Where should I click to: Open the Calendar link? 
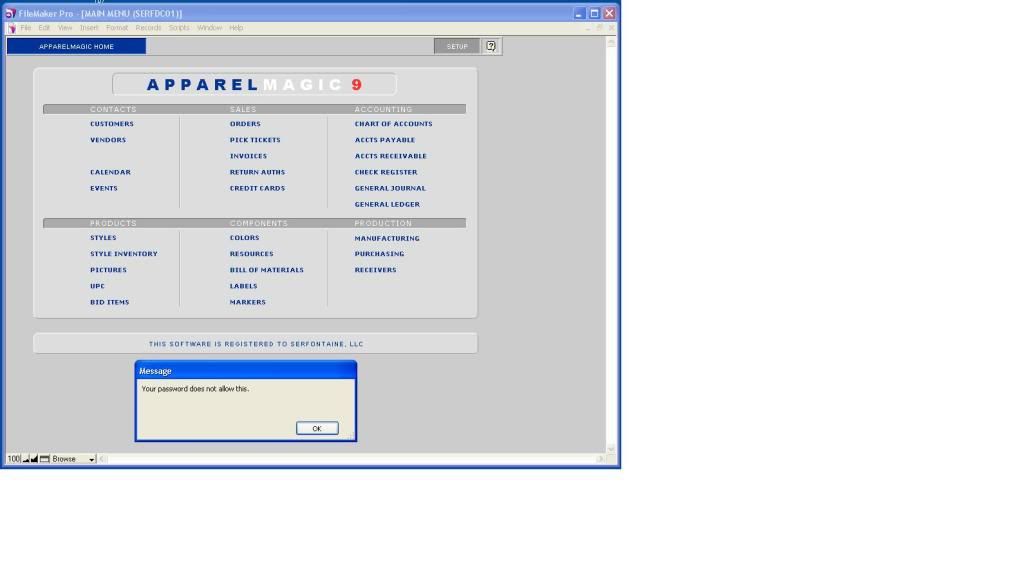point(110,172)
